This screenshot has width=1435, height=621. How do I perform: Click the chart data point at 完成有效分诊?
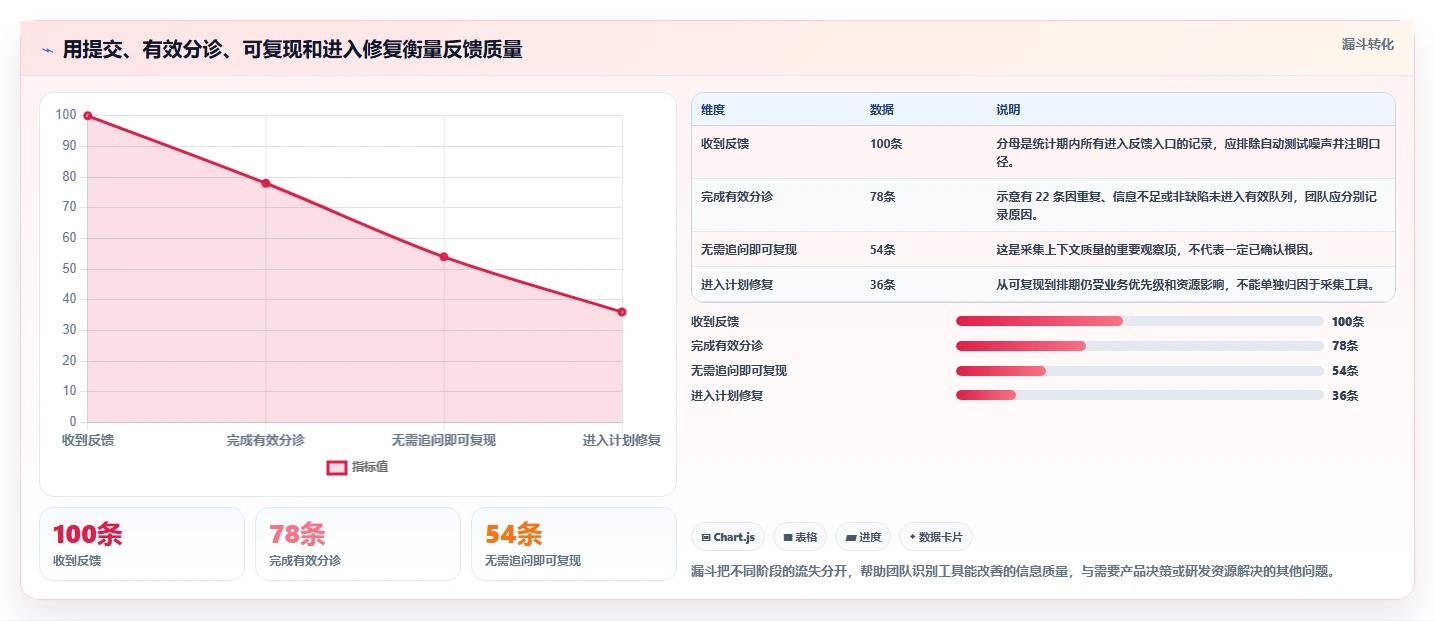pyautogui.click(x=266, y=183)
